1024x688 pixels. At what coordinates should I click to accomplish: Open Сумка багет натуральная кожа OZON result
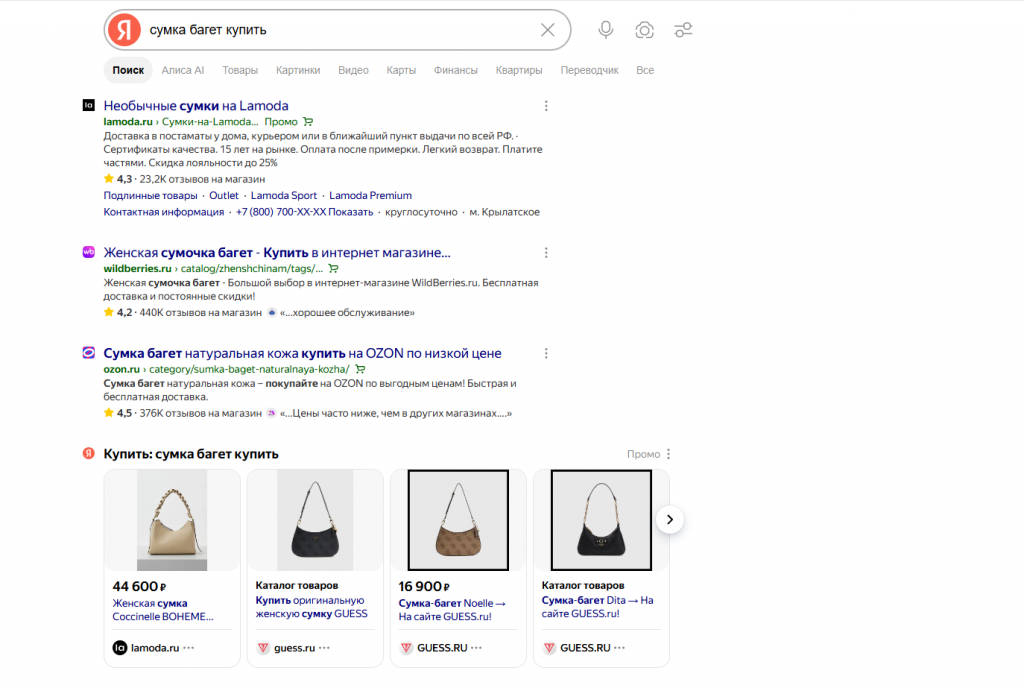coord(302,353)
